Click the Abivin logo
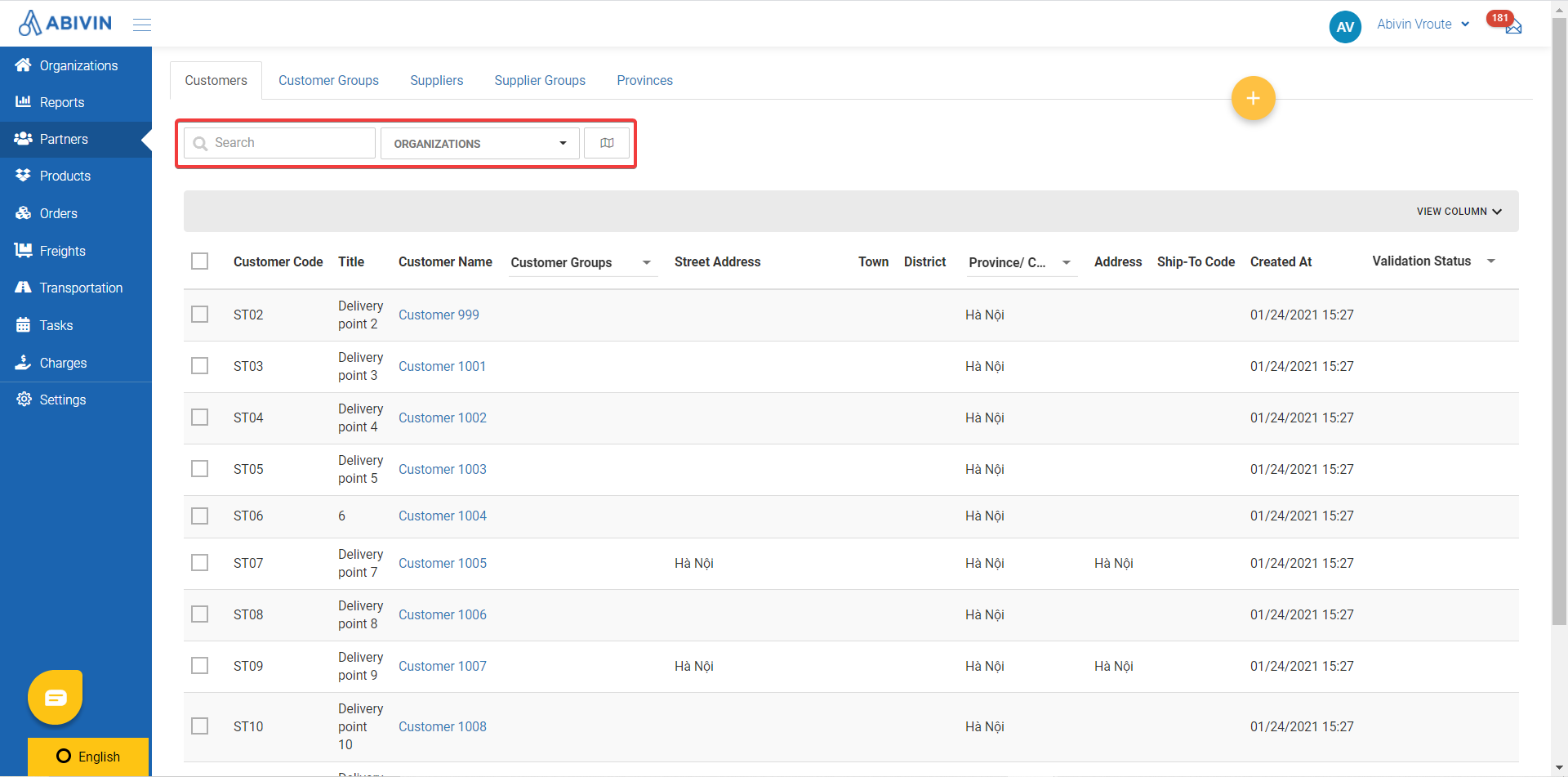This screenshot has height=777, width=1568. pos(65,23)
